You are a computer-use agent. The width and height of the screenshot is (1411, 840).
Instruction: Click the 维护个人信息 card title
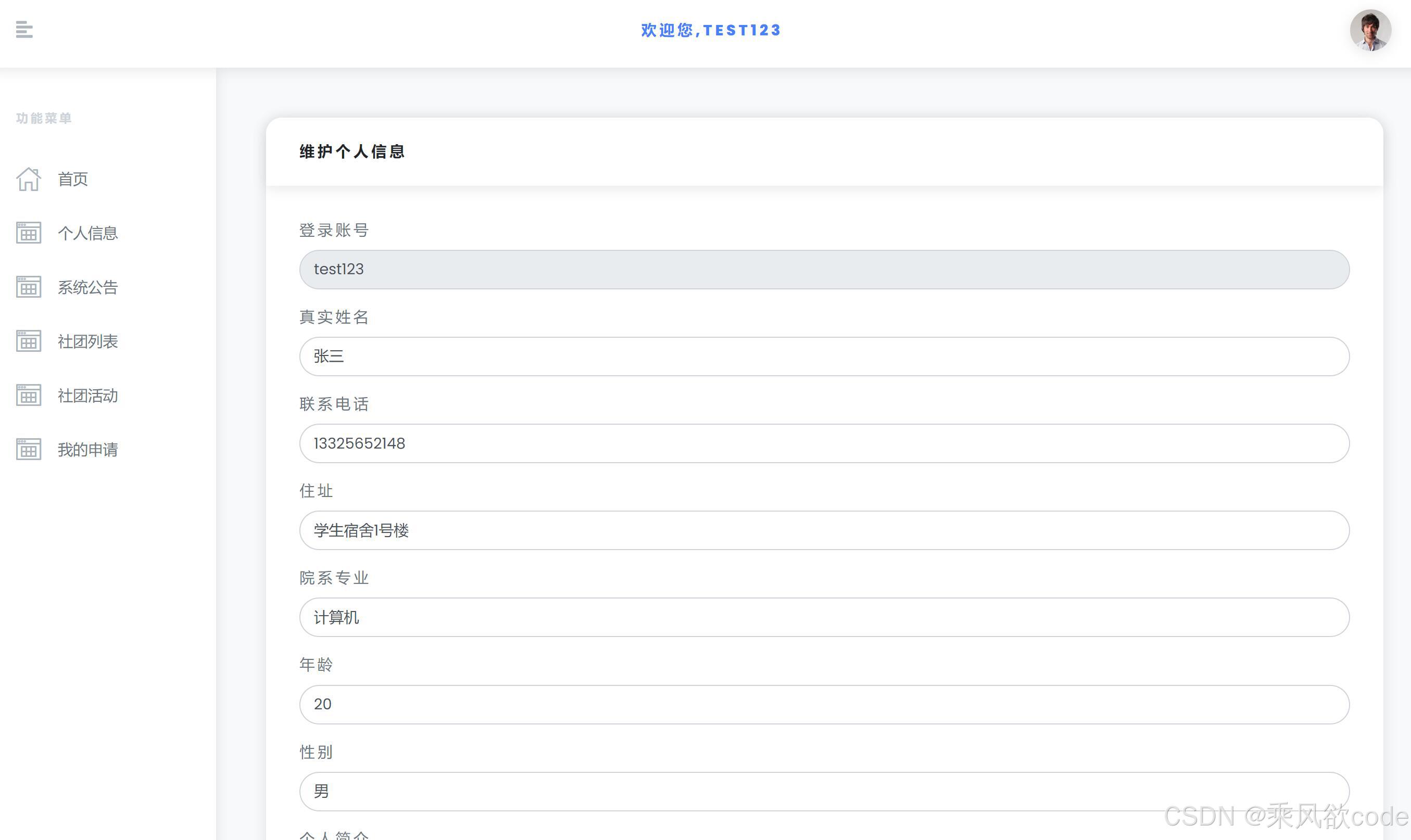point(351,151)
